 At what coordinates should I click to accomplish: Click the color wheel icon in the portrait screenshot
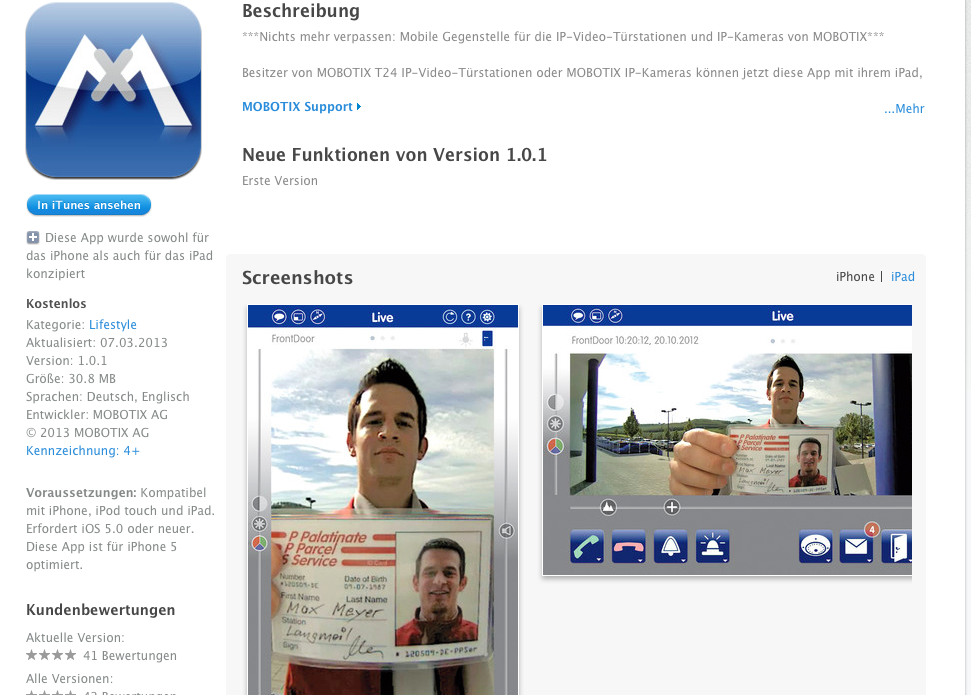tap(259, 544)
